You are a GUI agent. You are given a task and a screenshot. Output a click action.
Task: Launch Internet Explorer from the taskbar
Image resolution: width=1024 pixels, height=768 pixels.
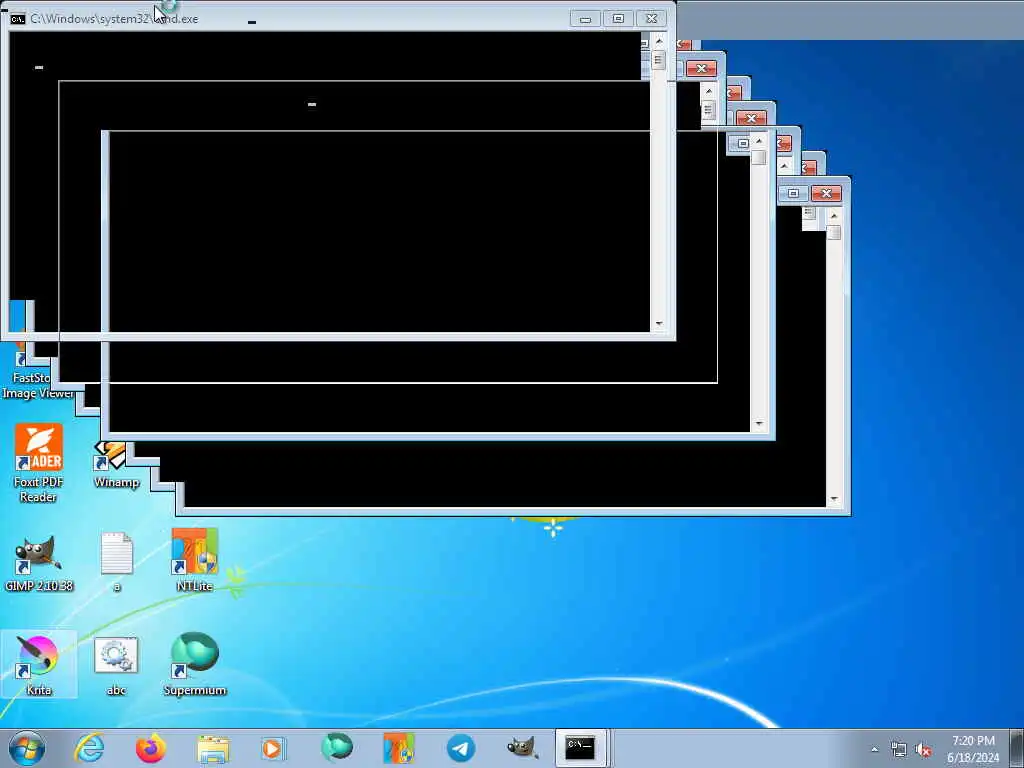(89, 748)
